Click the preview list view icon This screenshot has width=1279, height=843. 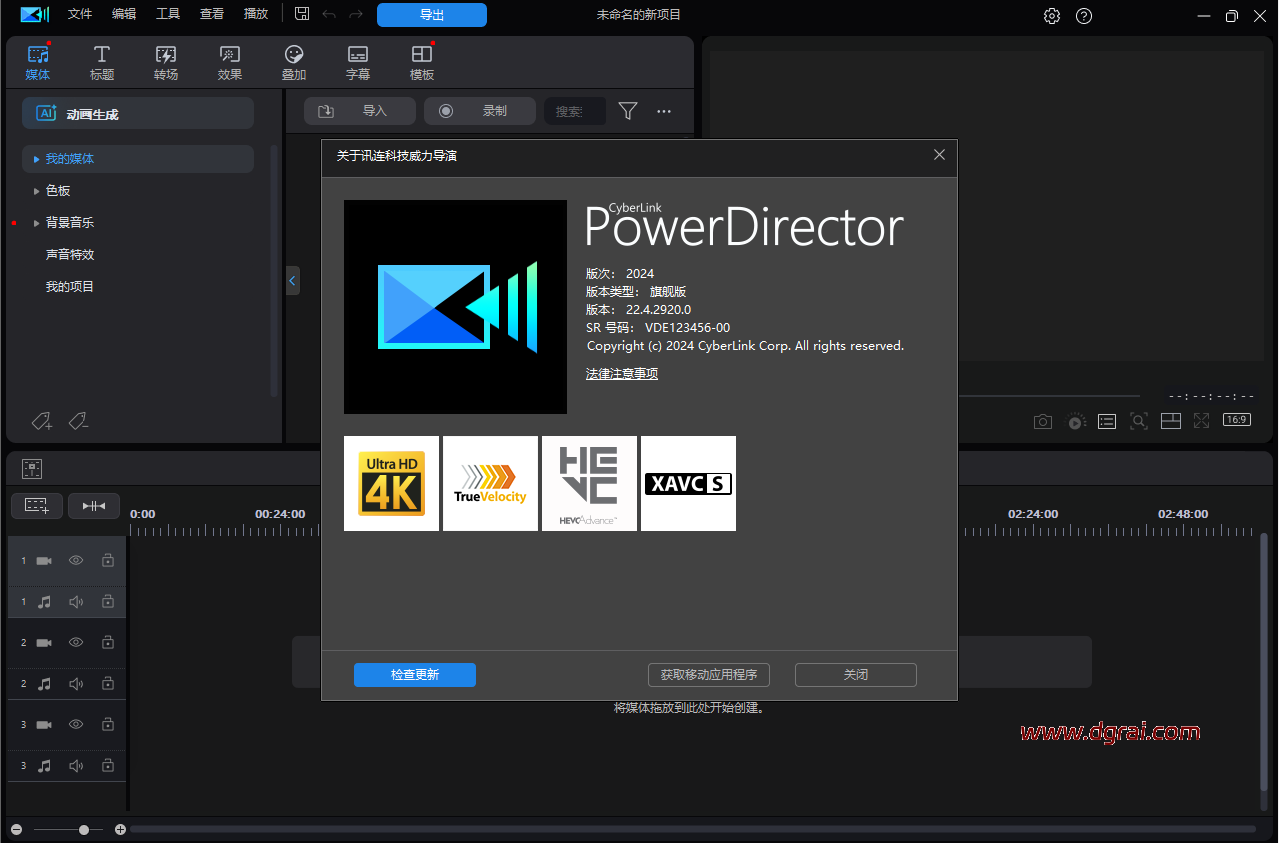tap(1107, 421)
